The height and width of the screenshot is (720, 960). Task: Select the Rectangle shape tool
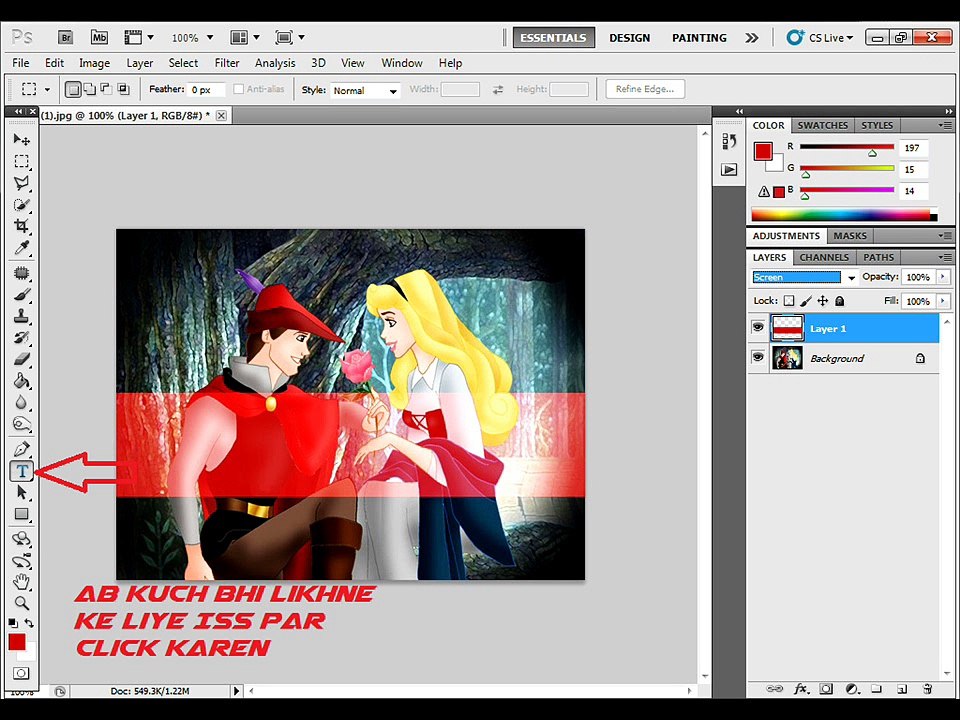tap(21, 514)
